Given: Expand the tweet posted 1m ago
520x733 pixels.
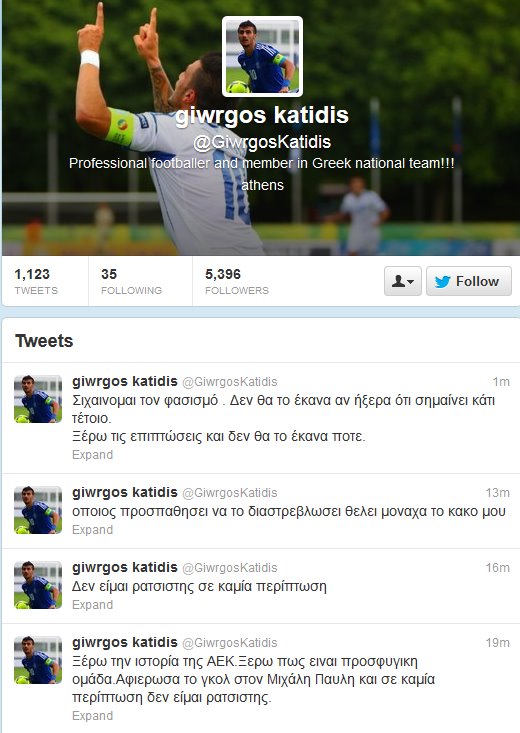Looking at the screenshot, I should tap(92, 455).
